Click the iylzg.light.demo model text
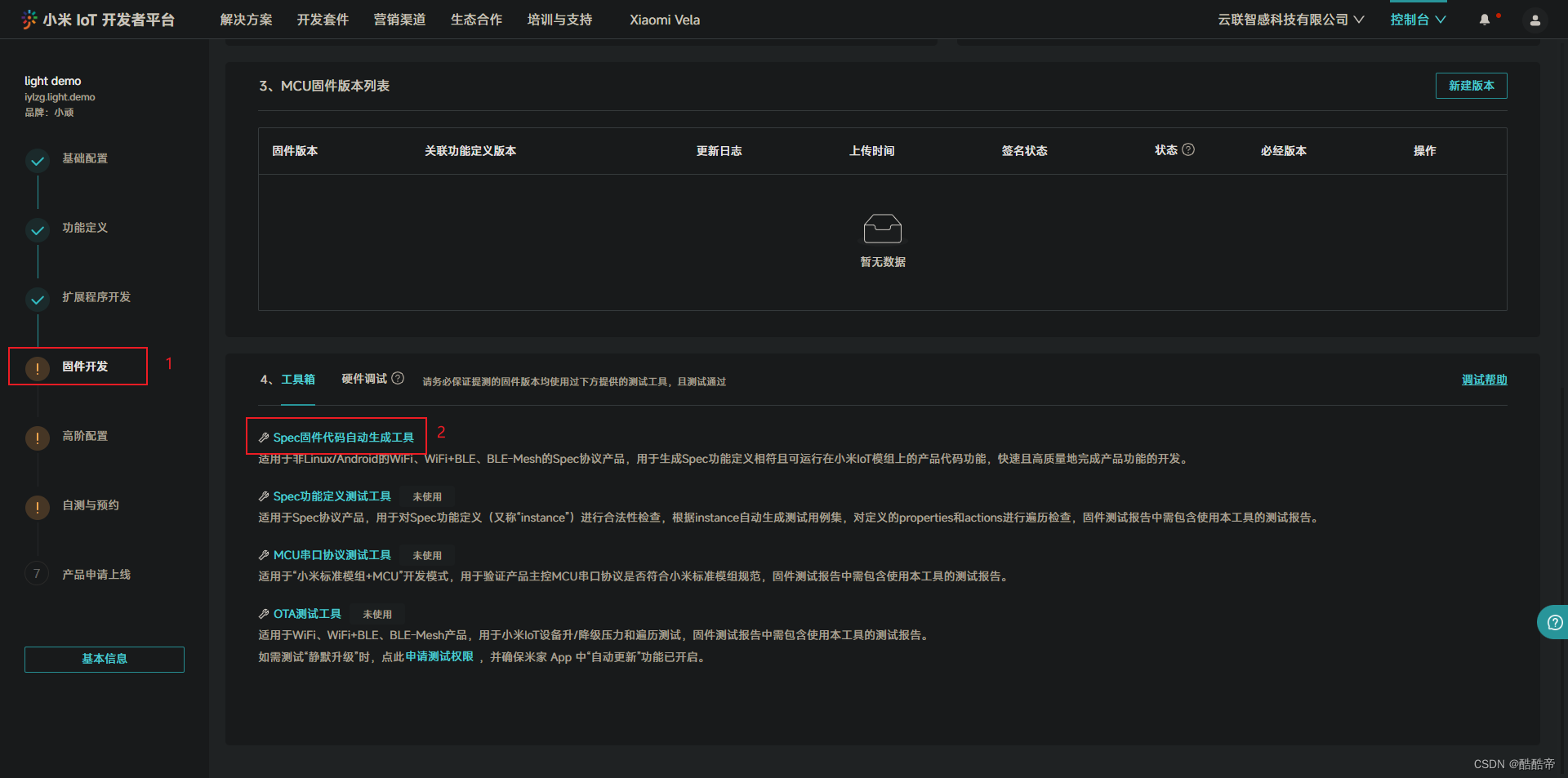The width and height of the screenshot is (1568, 778). (x=60, y=97)
